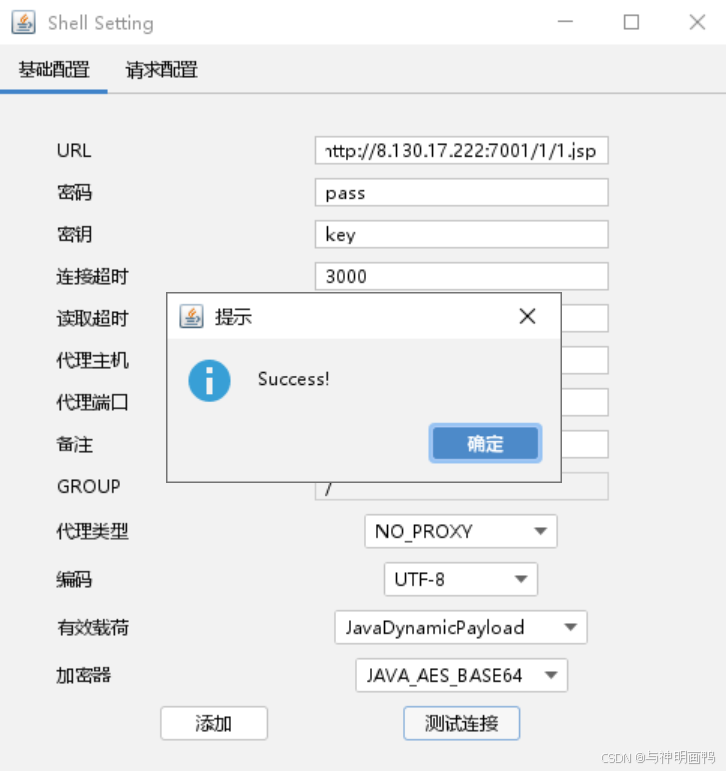Click the Success! message text
726x771 pixels.
point(294,379)
